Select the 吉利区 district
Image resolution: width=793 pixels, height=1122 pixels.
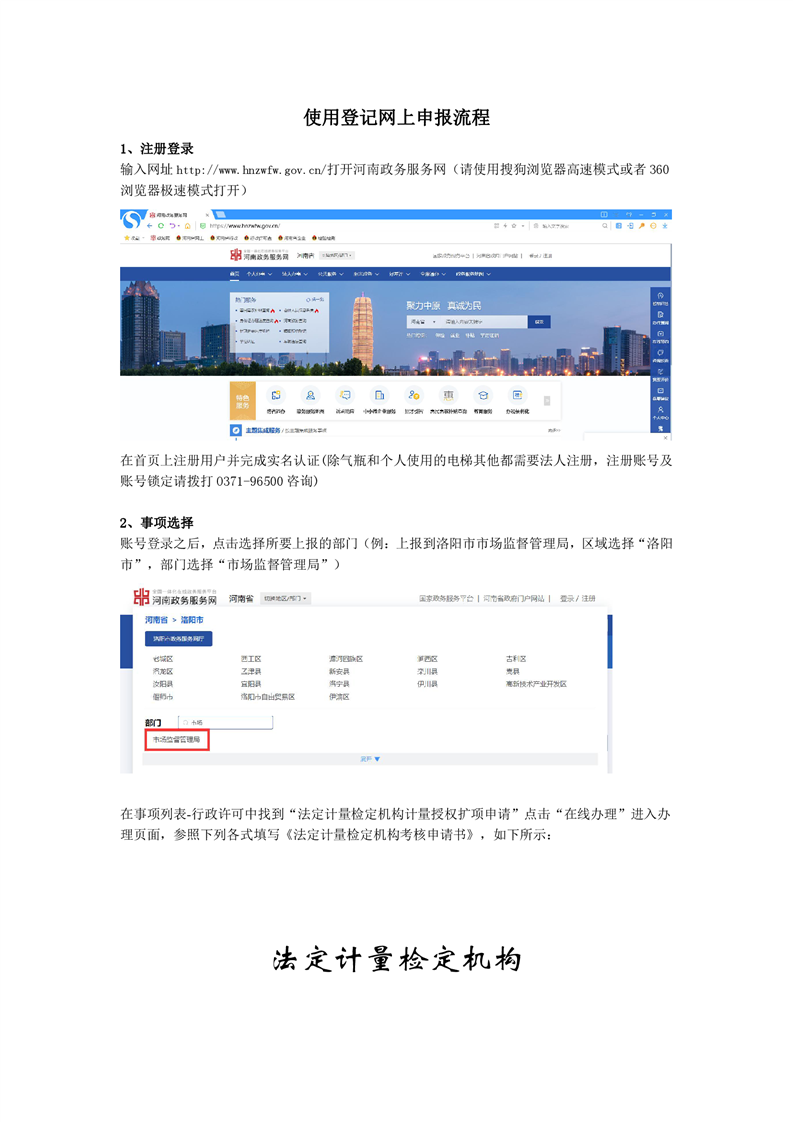point(516,659)
